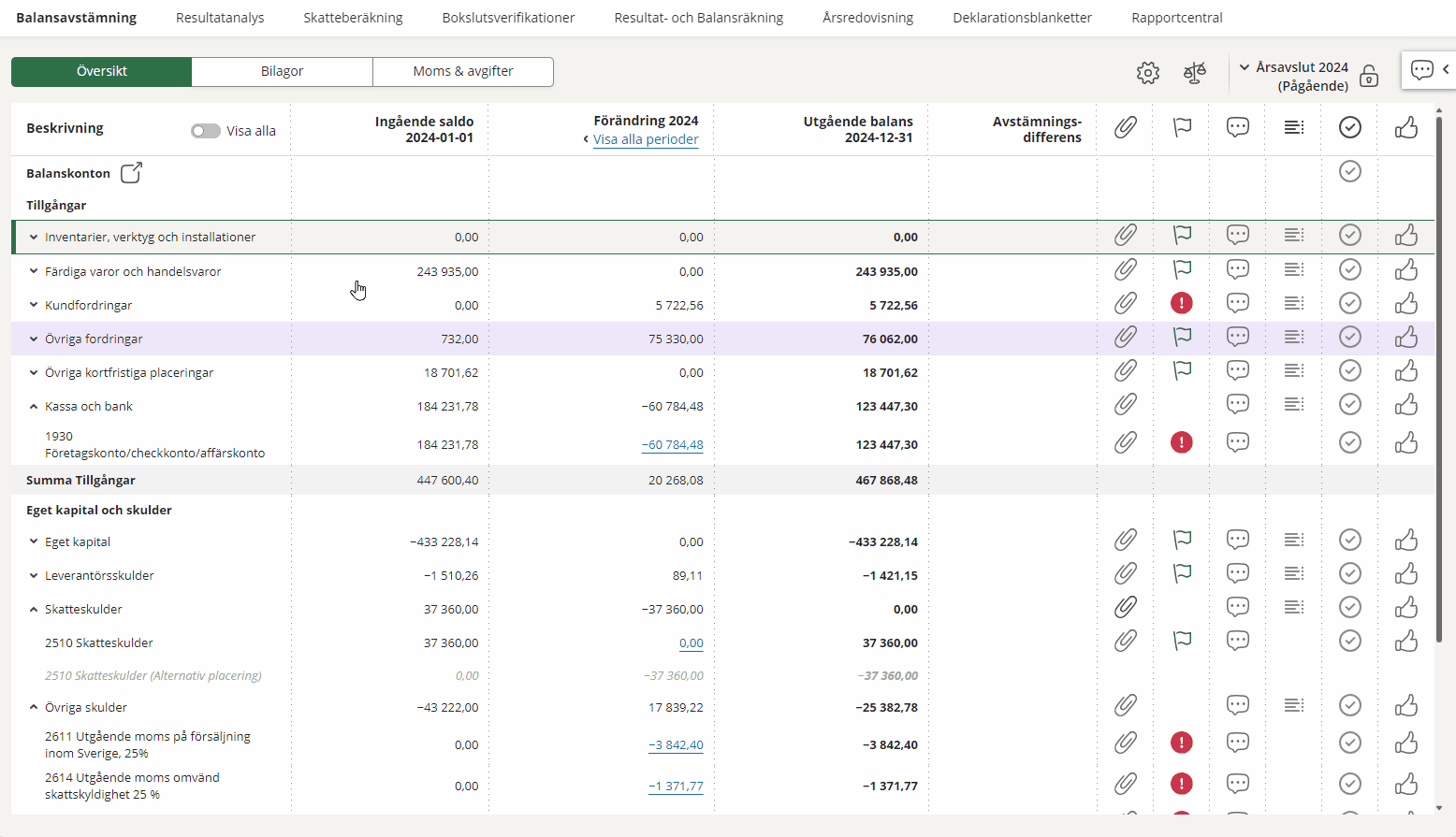
Task: Click the balance scale icon
Action: pos(1195,73)
